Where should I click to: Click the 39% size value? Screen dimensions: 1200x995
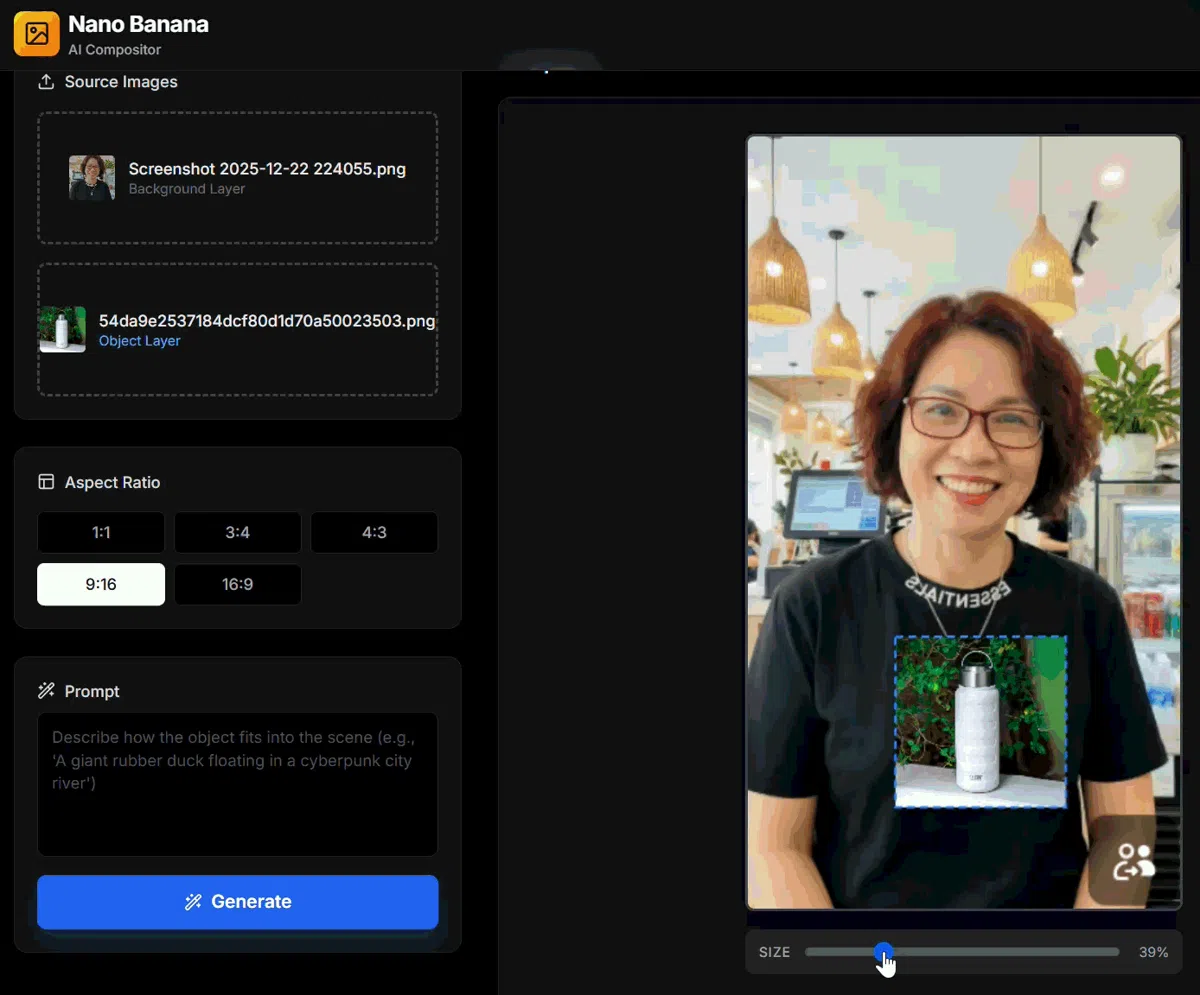point(1153,952)
